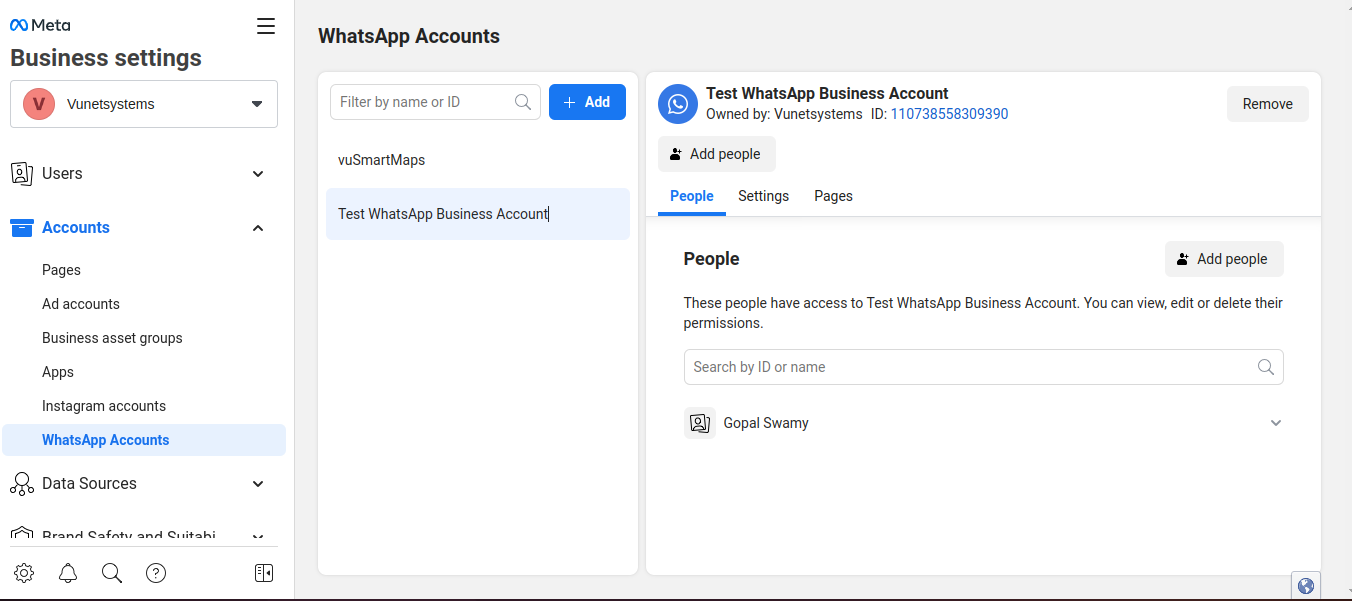Open notifications bell icon

[68, 573]
